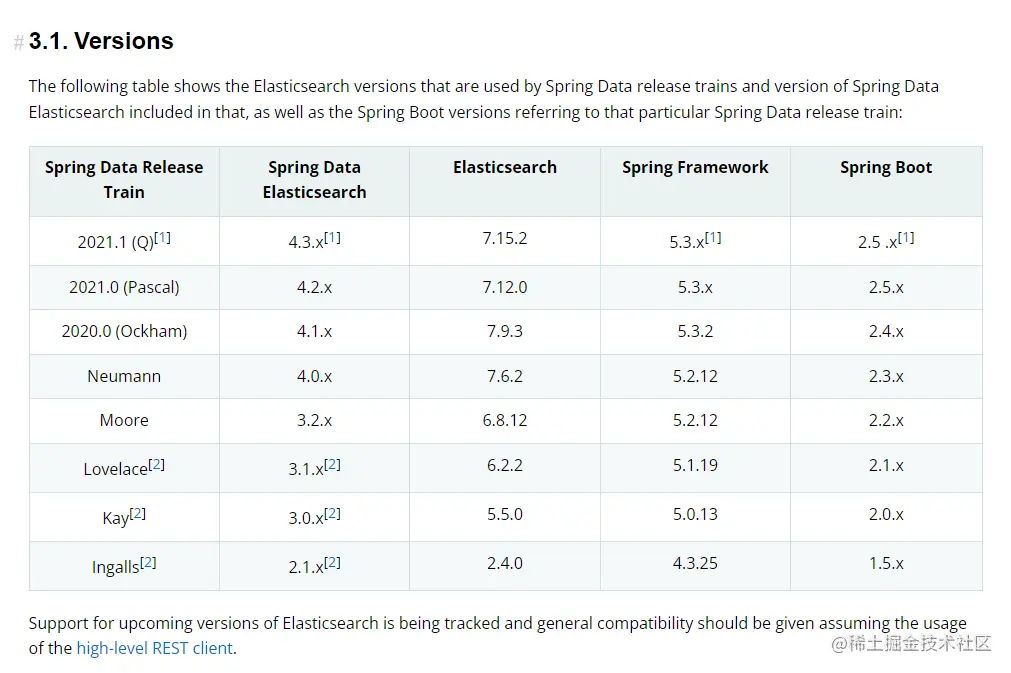Open footnote [2] after 2.1.x
1011x673 pixels.
click(x=332, y=563)
